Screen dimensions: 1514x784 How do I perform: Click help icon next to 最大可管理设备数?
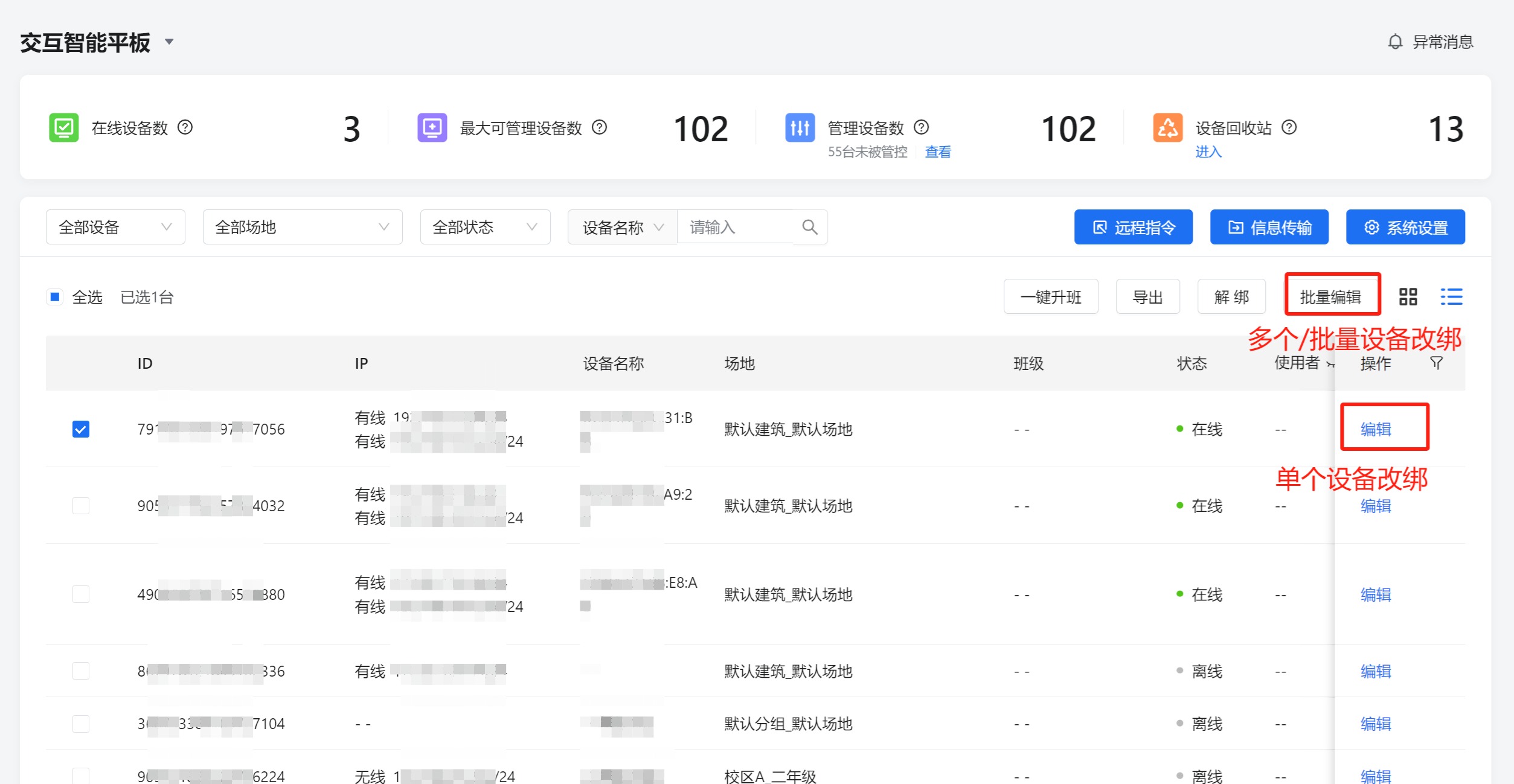(599, 127)
